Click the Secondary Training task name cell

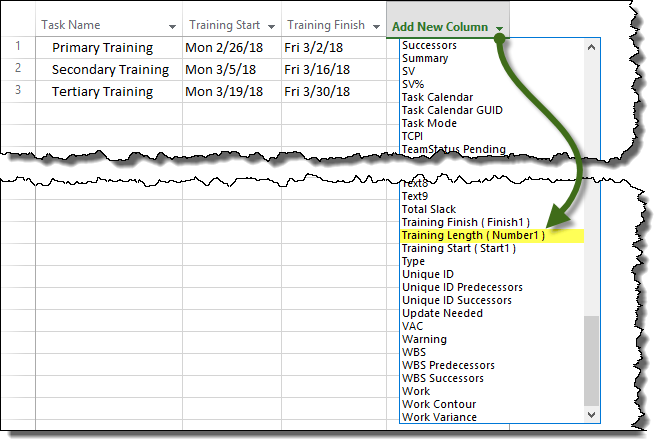(x=108, y=69)
